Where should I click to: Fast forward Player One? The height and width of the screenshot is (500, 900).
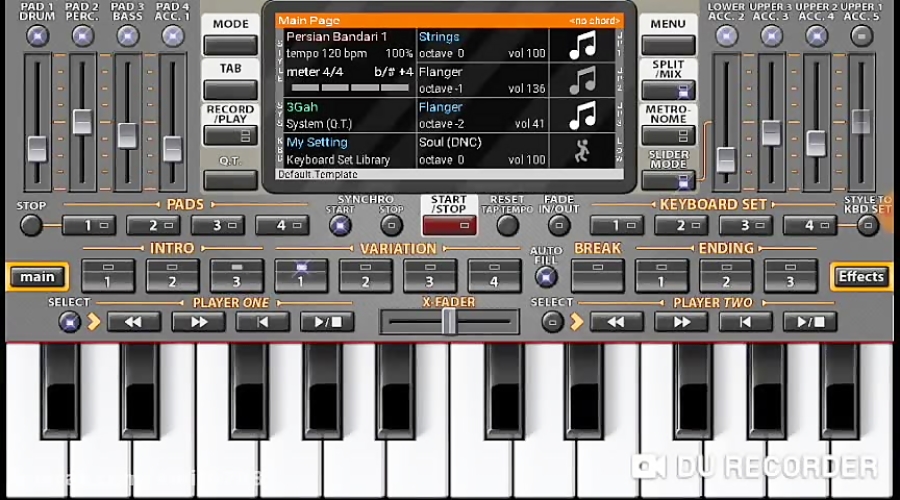coord(198,322)
